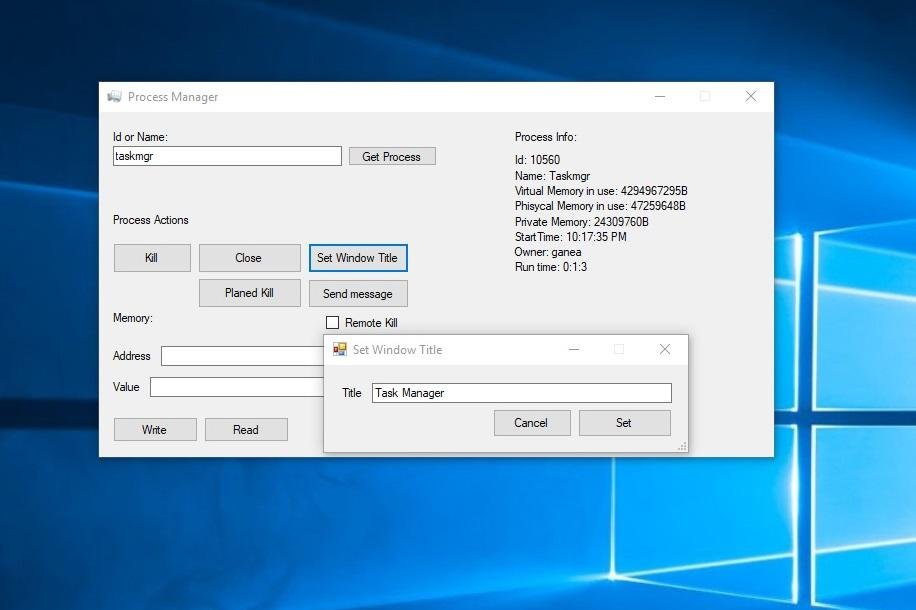This screenshot has height=610, width=916.
Task: Click Set to apply the title
Action: pos(624,422)
